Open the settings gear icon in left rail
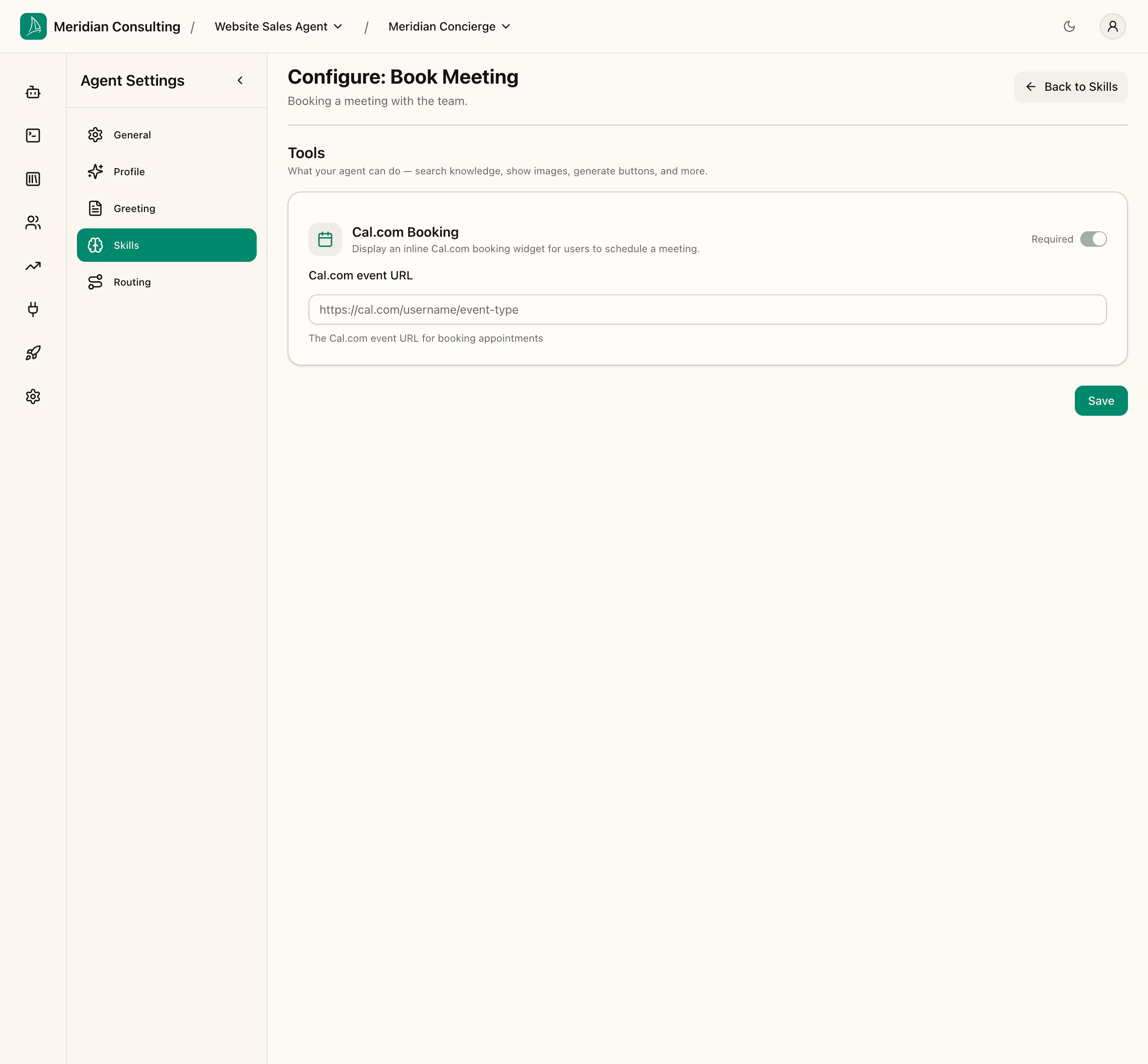The height and width of the screenshot is (1064, 1148). point(33,396)
